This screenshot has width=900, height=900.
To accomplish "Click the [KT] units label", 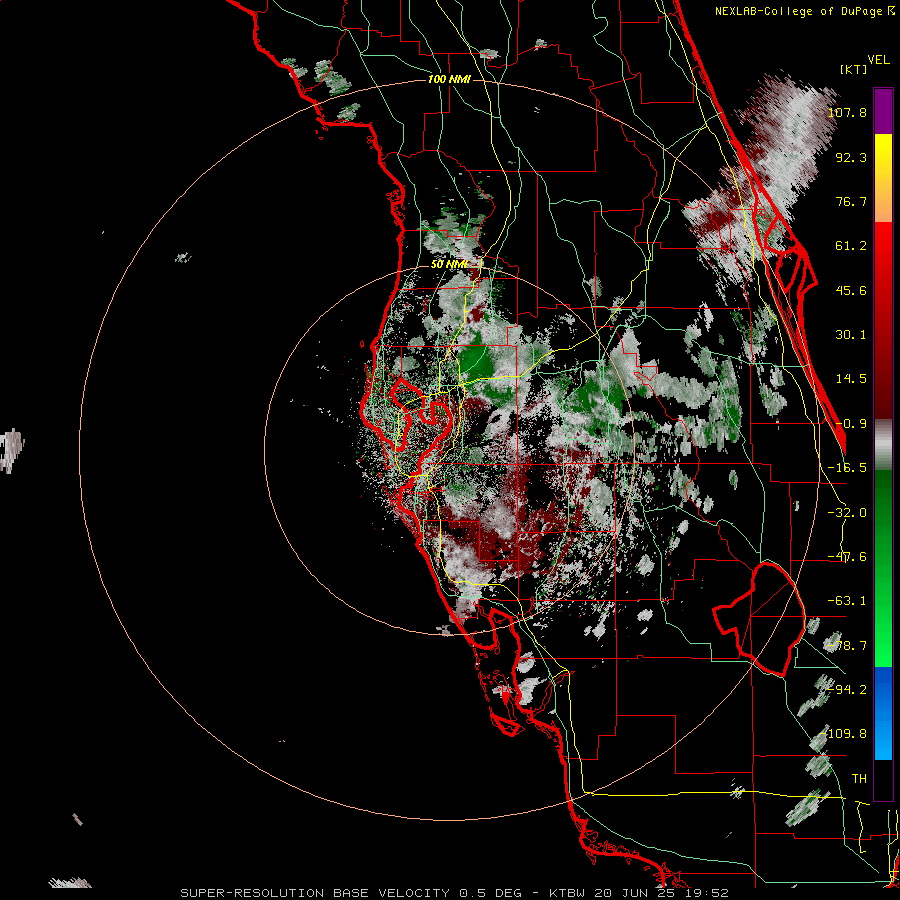I will (854, 69).
